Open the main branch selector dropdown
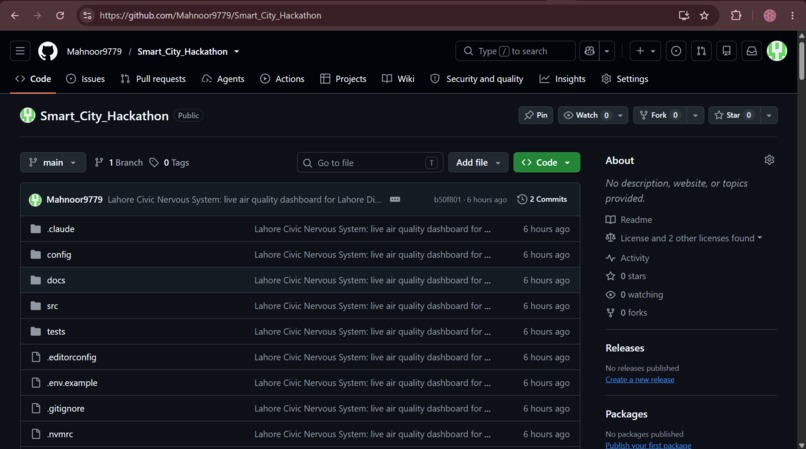 point(53,163)
